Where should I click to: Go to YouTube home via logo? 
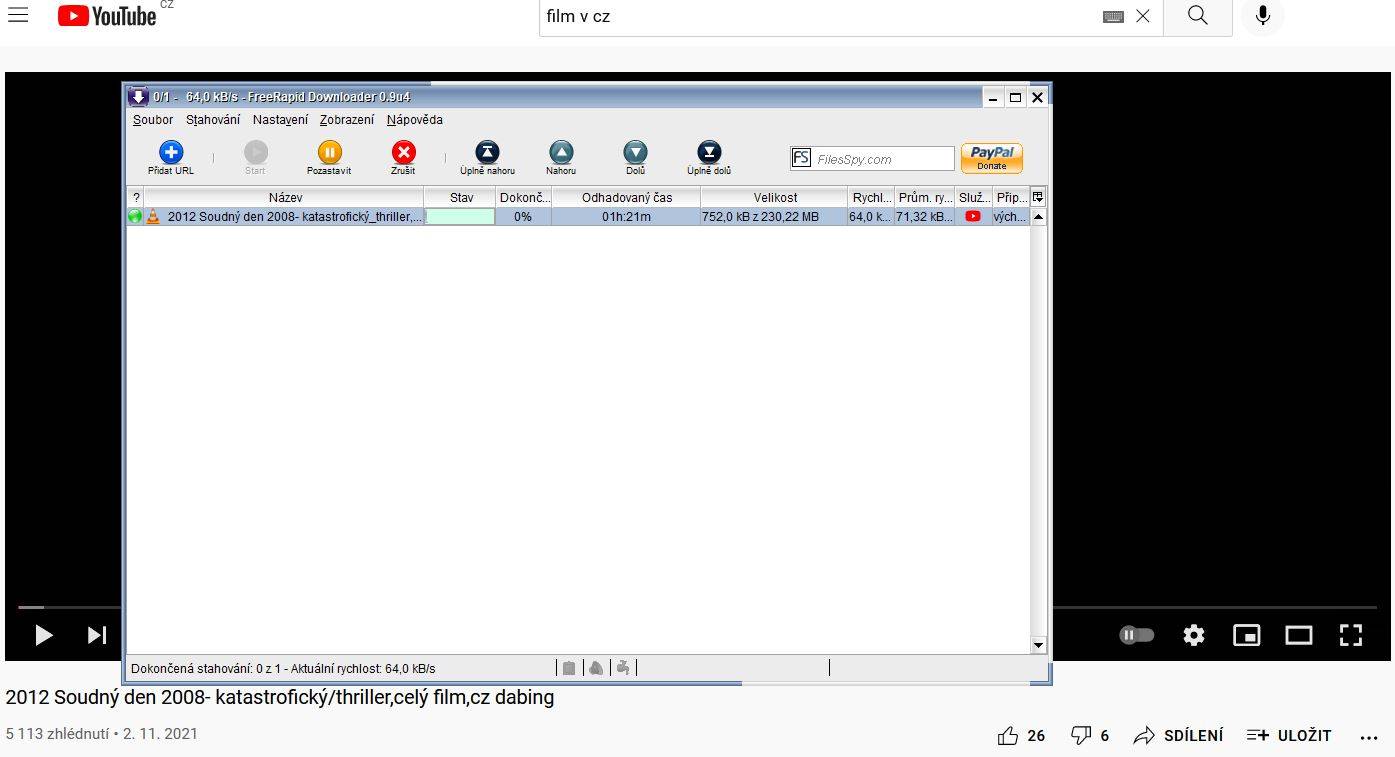pyautogui.click(x=107, y=16)
